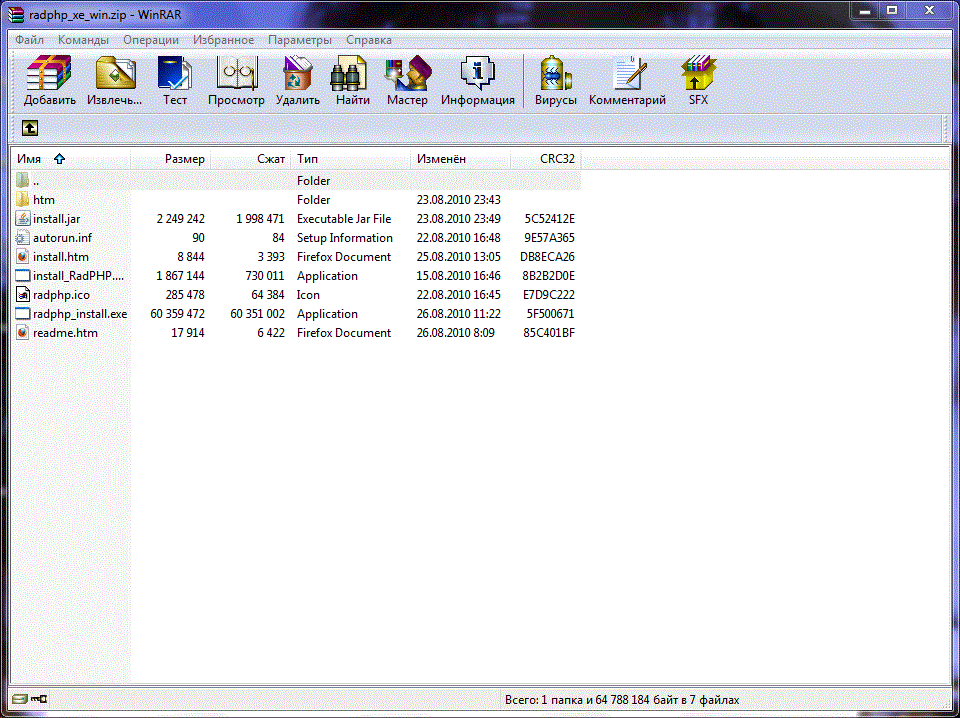The image size is (960, 718).
Task: Select the readme.htm Firefox icon
Action: pyautogui.click(x=23, y=332)
